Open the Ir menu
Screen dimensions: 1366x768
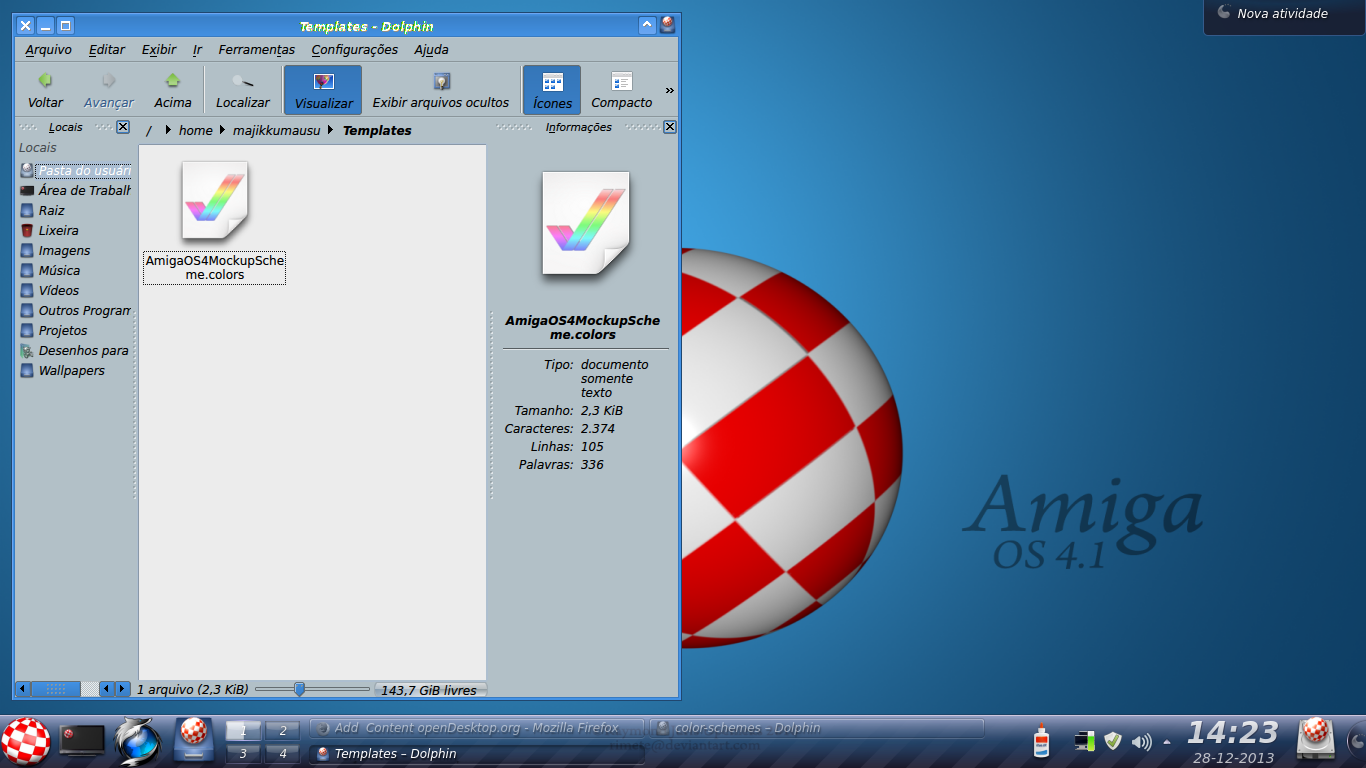click(x=197, y=49)
